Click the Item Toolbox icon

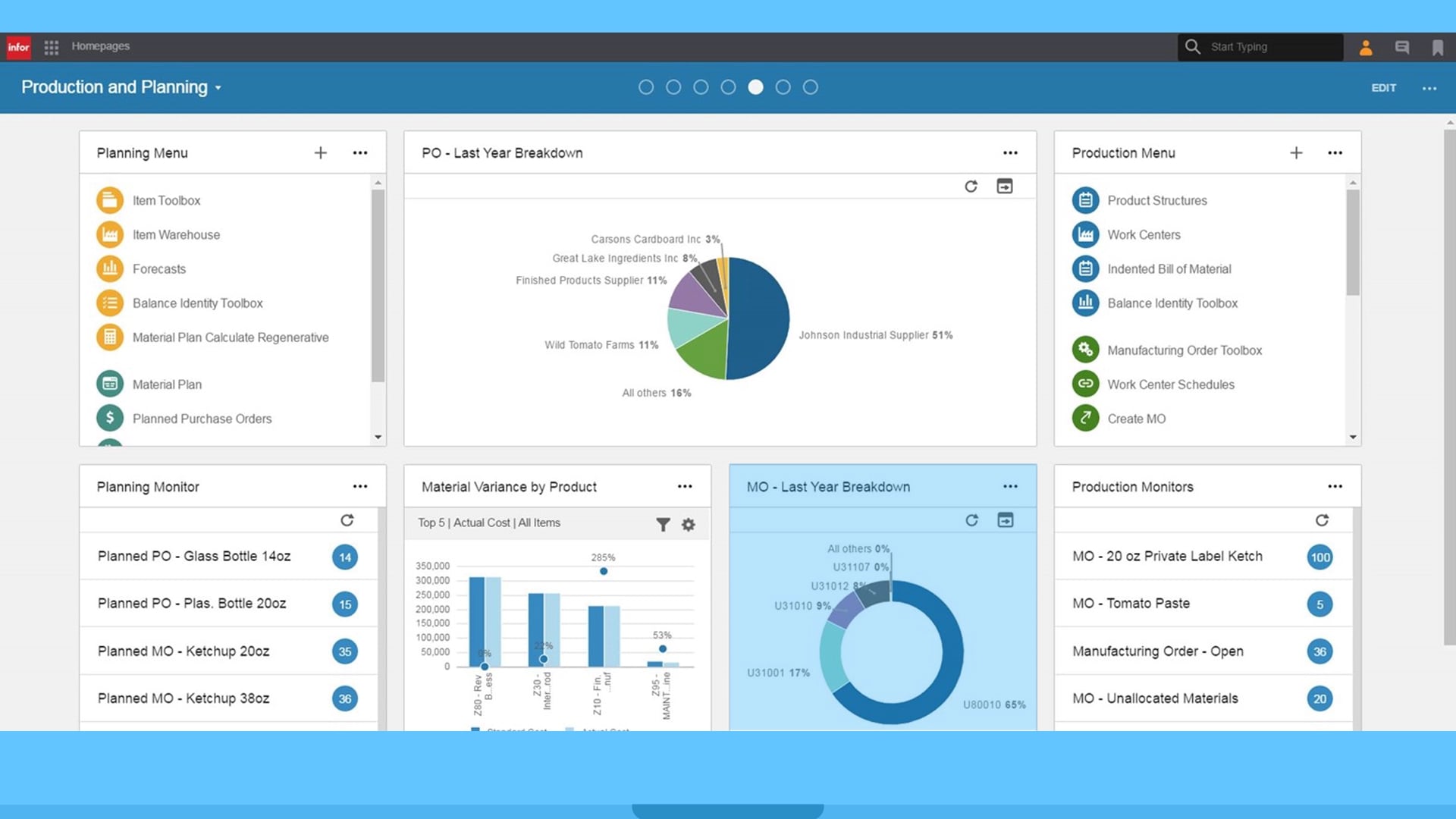tap(110, 200)
